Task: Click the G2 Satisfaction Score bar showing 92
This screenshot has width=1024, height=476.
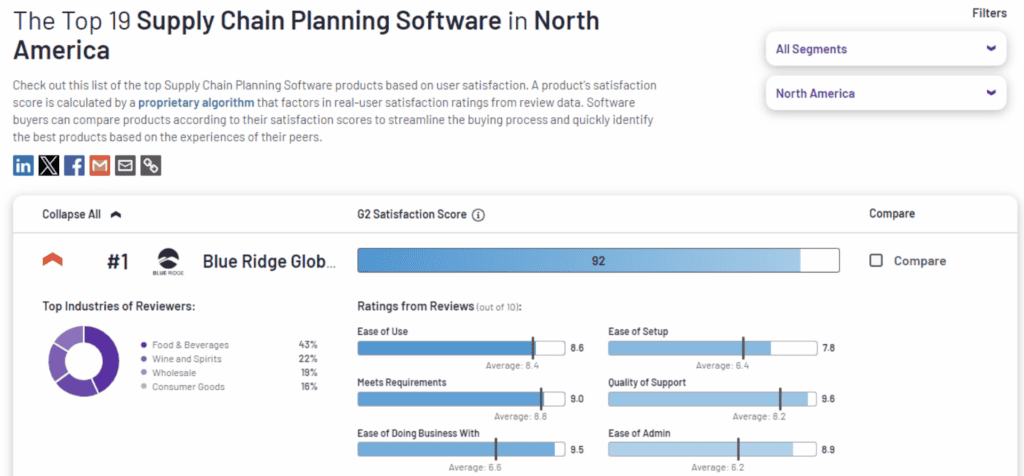Action: [598, 261]
